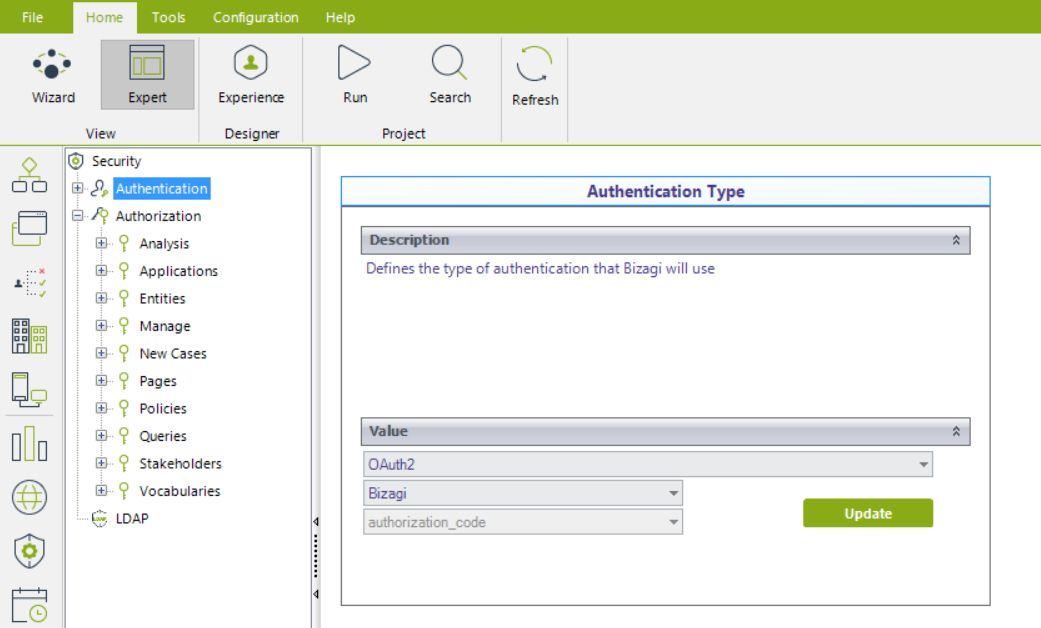Click the Authentication user-key icon

pos(100,189)
